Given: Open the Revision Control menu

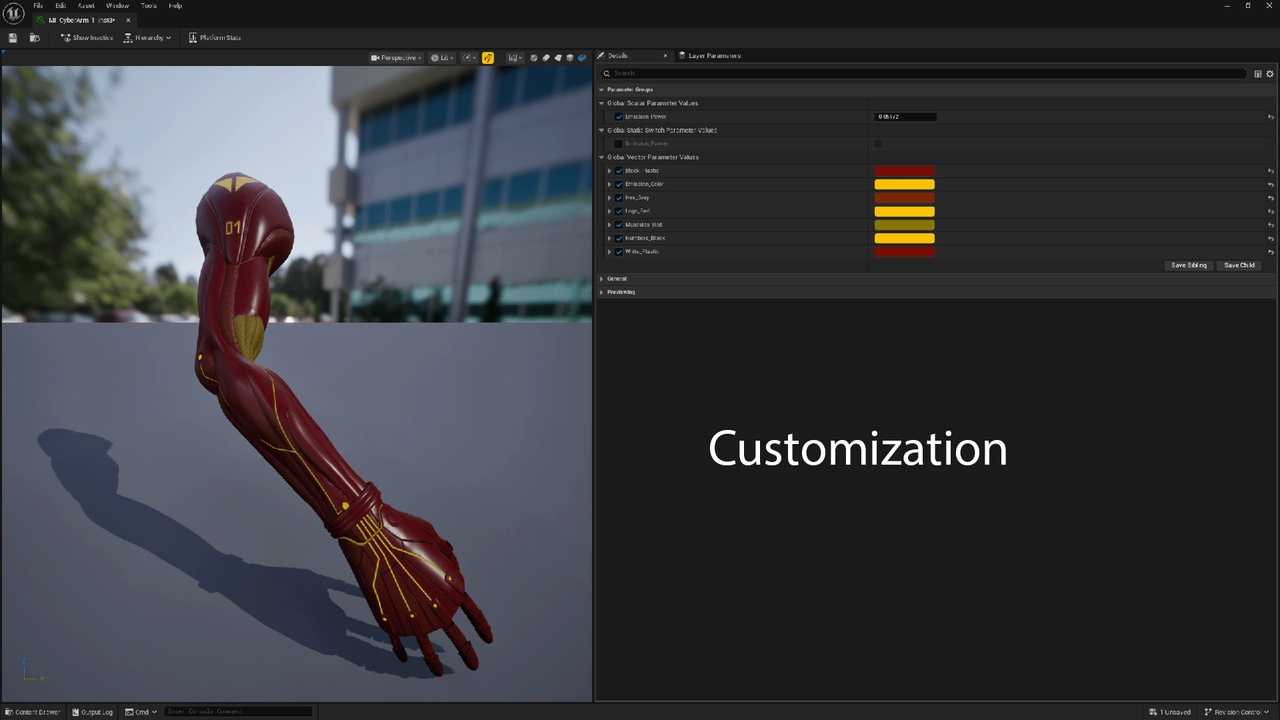Looking at the screenshot, I should point(1238,712).
